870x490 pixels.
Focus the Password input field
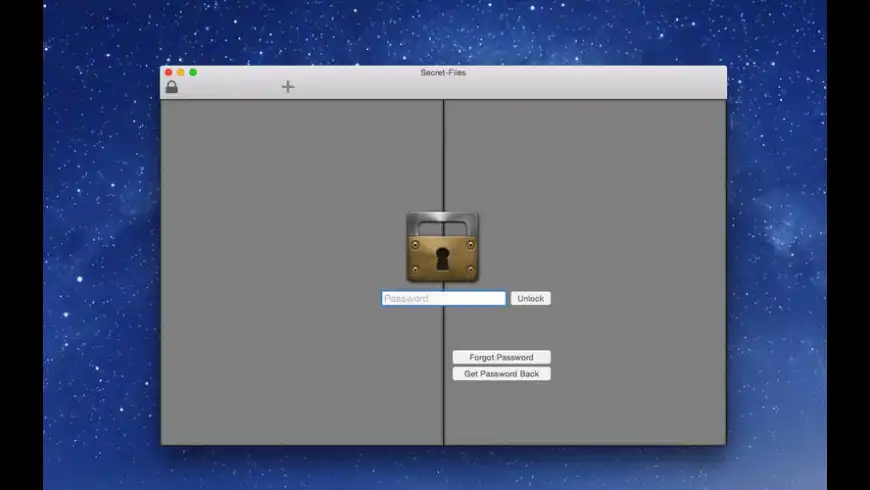tap(443, 298)
